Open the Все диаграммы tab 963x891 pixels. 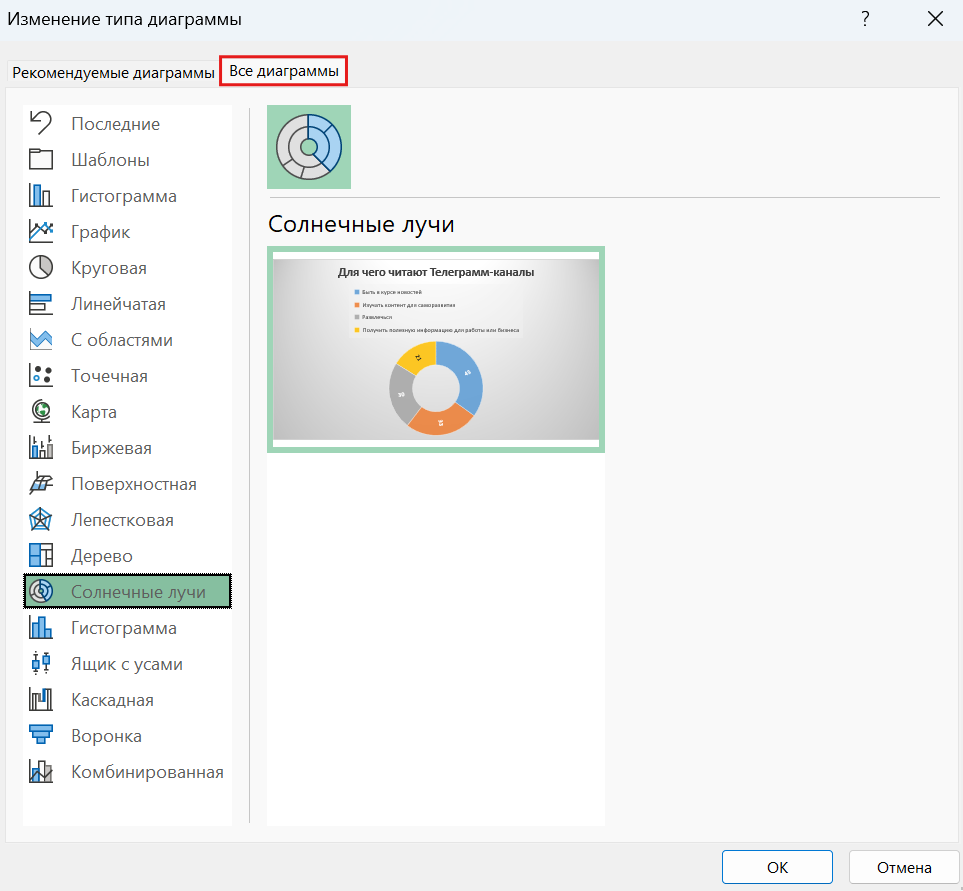tap(283, 72)
